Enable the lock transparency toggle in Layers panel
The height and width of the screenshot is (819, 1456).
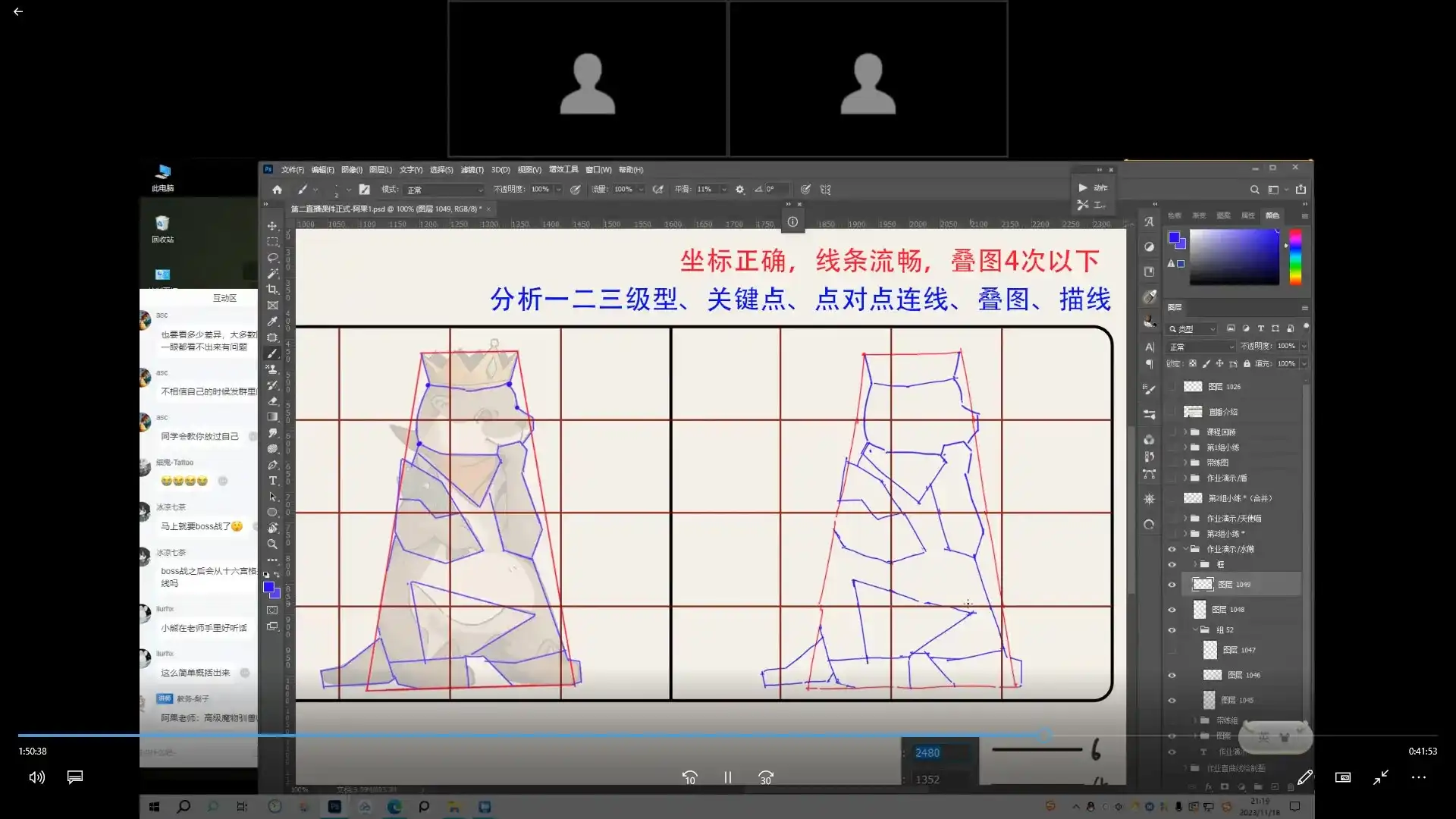point(1194,363)
